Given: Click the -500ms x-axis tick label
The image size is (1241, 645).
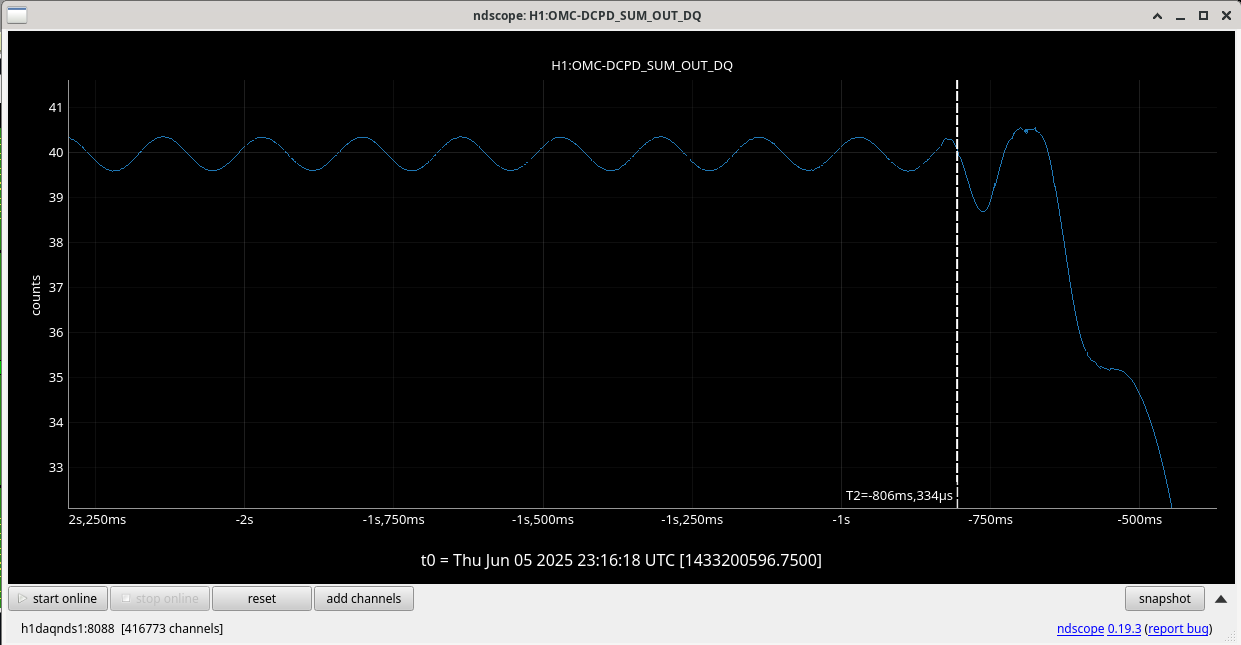Looking at the screenshot, I should coord(1140,520).
